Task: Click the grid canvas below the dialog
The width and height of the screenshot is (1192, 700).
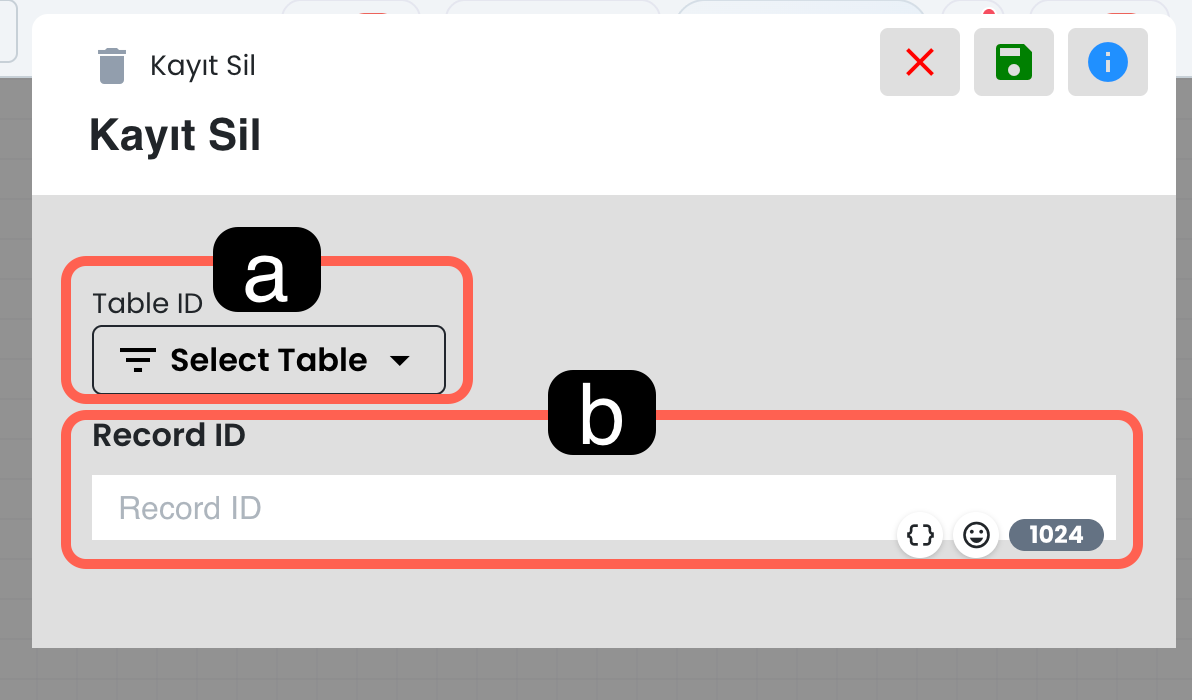Action: tap(600, 675)
